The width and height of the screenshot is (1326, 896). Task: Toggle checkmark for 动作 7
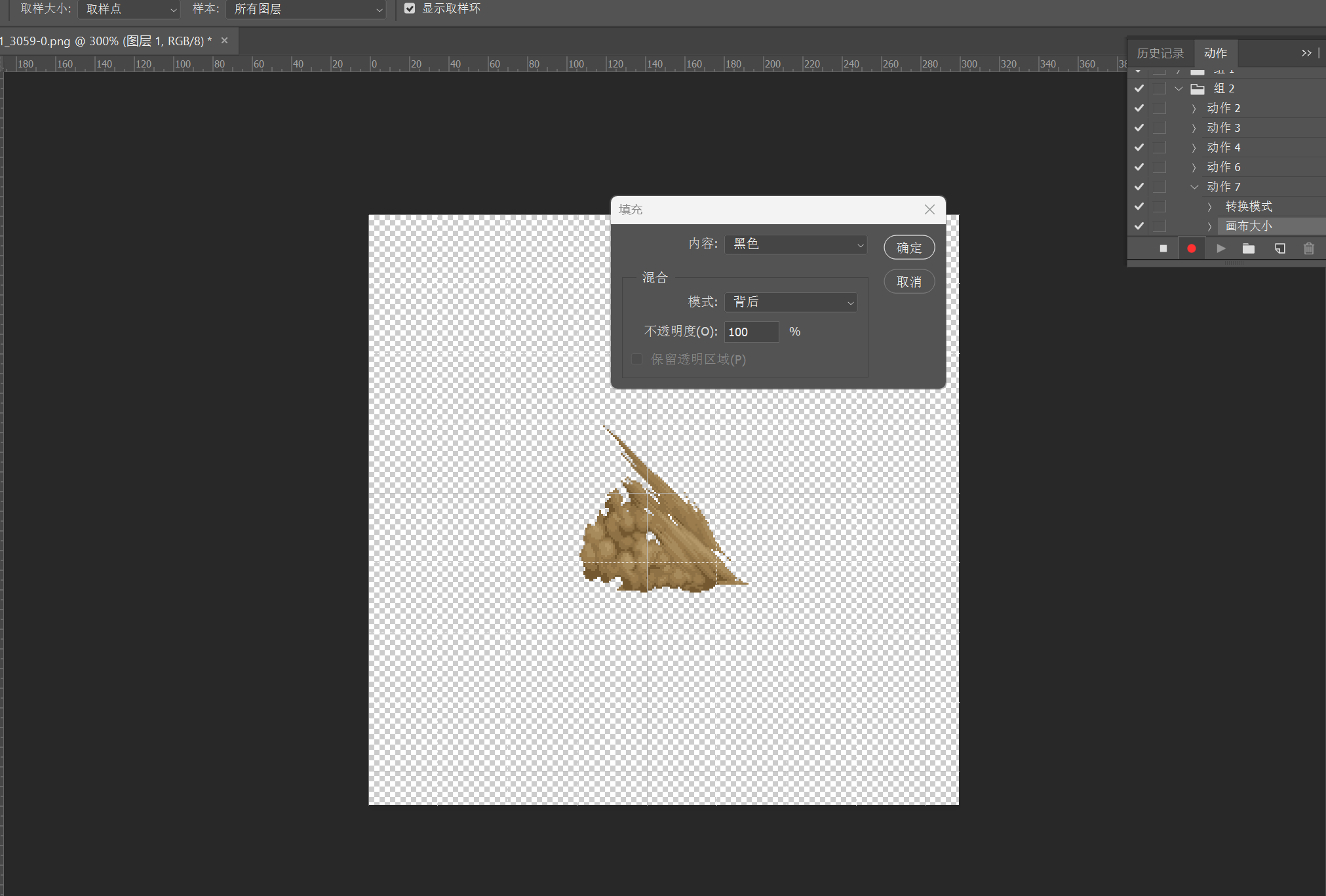1139,187
